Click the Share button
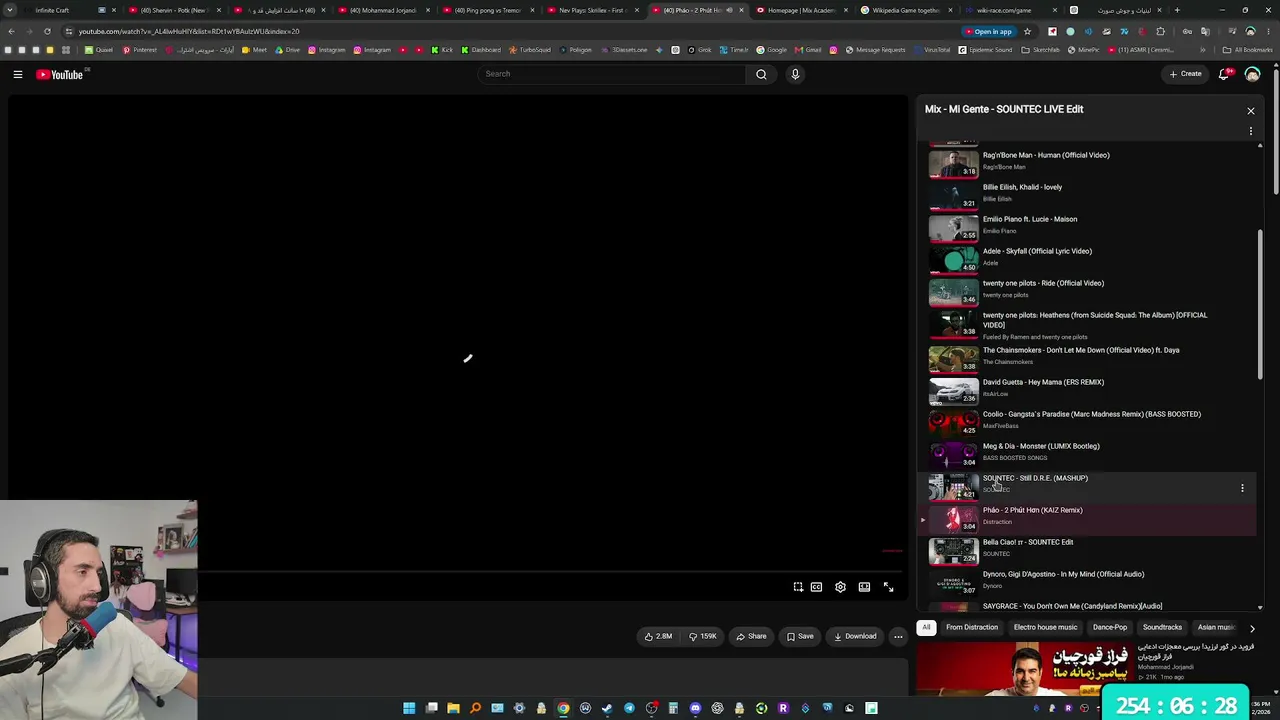Screen dimensions: 1280x720 [x=751, y=636]
